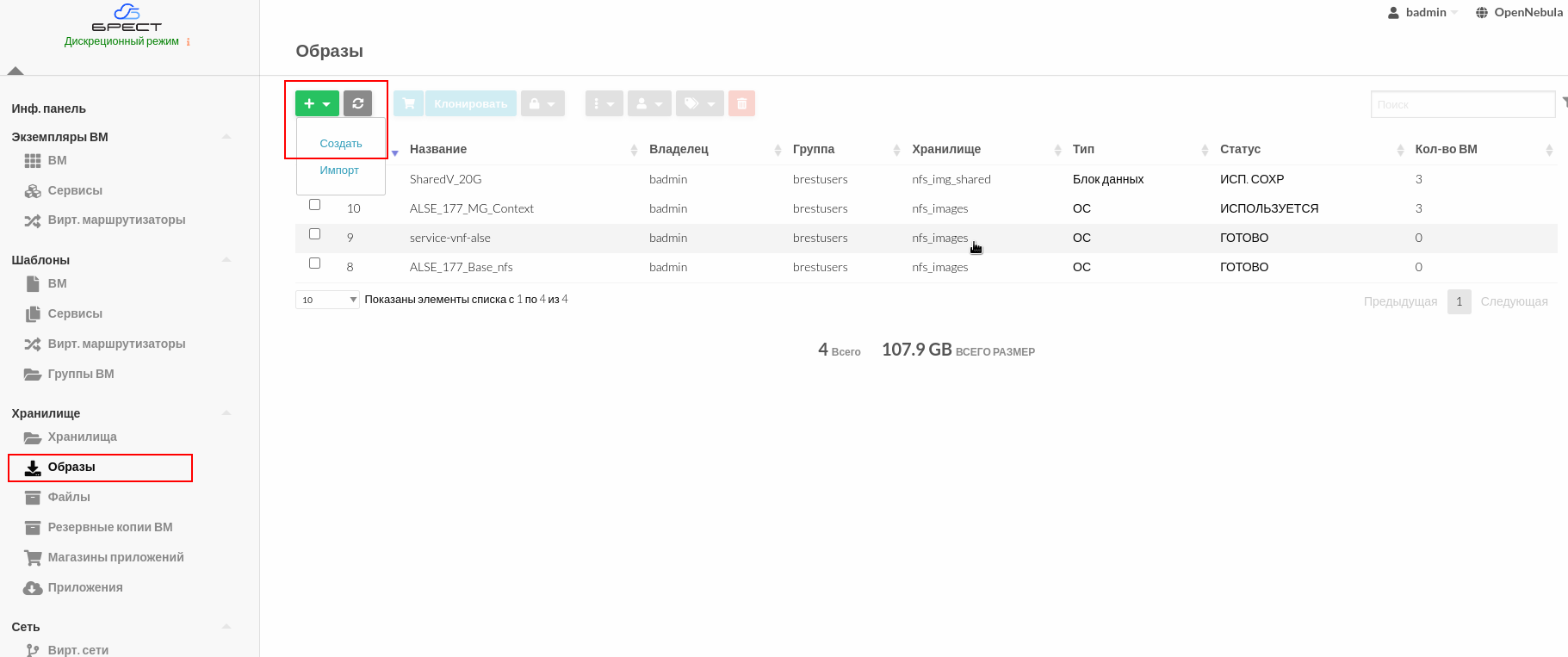Open Магазины приложений in sidebar
Image resolution: width=1568 pixels, height=657 pixels.
coord(115,557)
